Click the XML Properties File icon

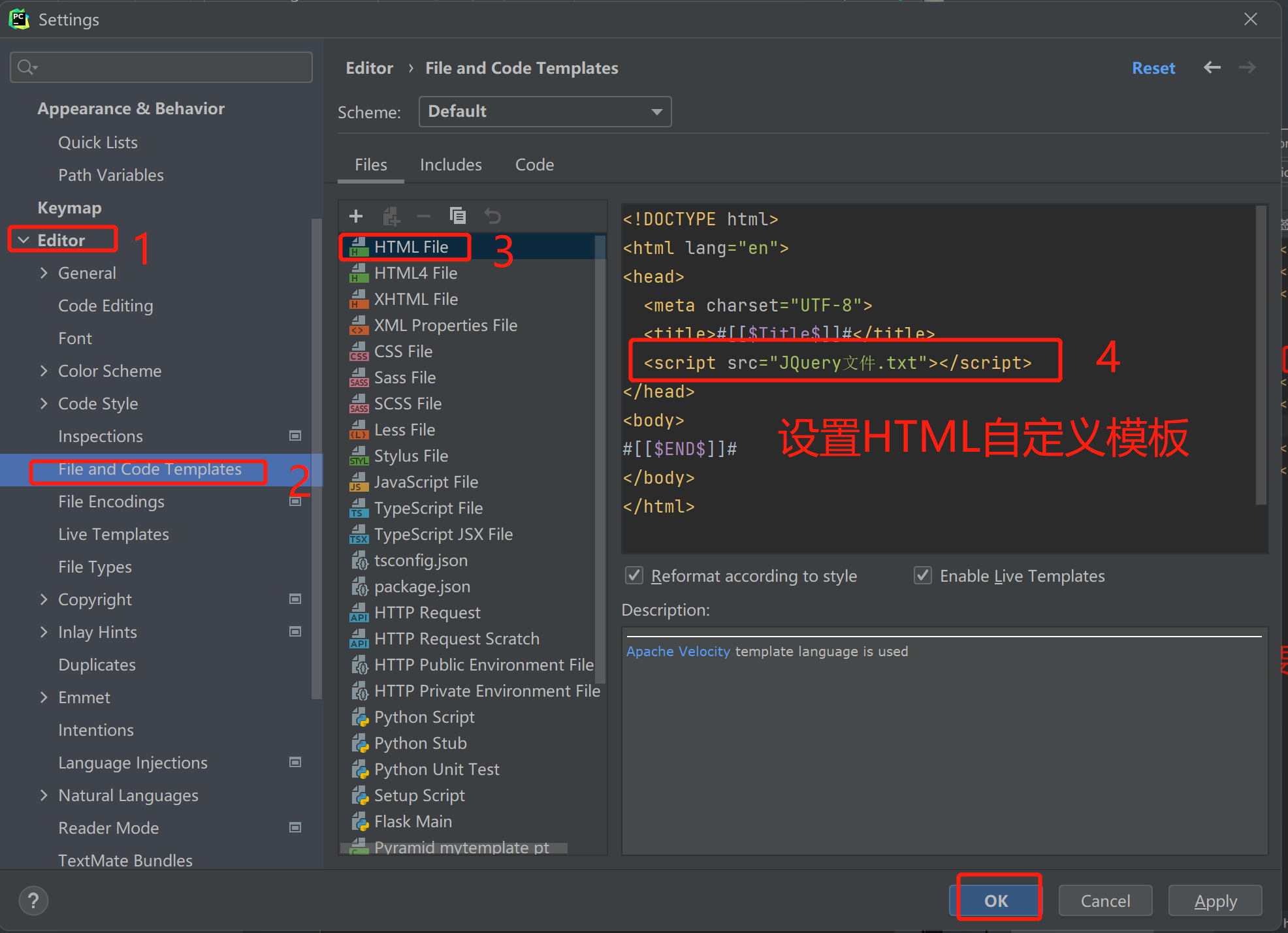(359, 326)
